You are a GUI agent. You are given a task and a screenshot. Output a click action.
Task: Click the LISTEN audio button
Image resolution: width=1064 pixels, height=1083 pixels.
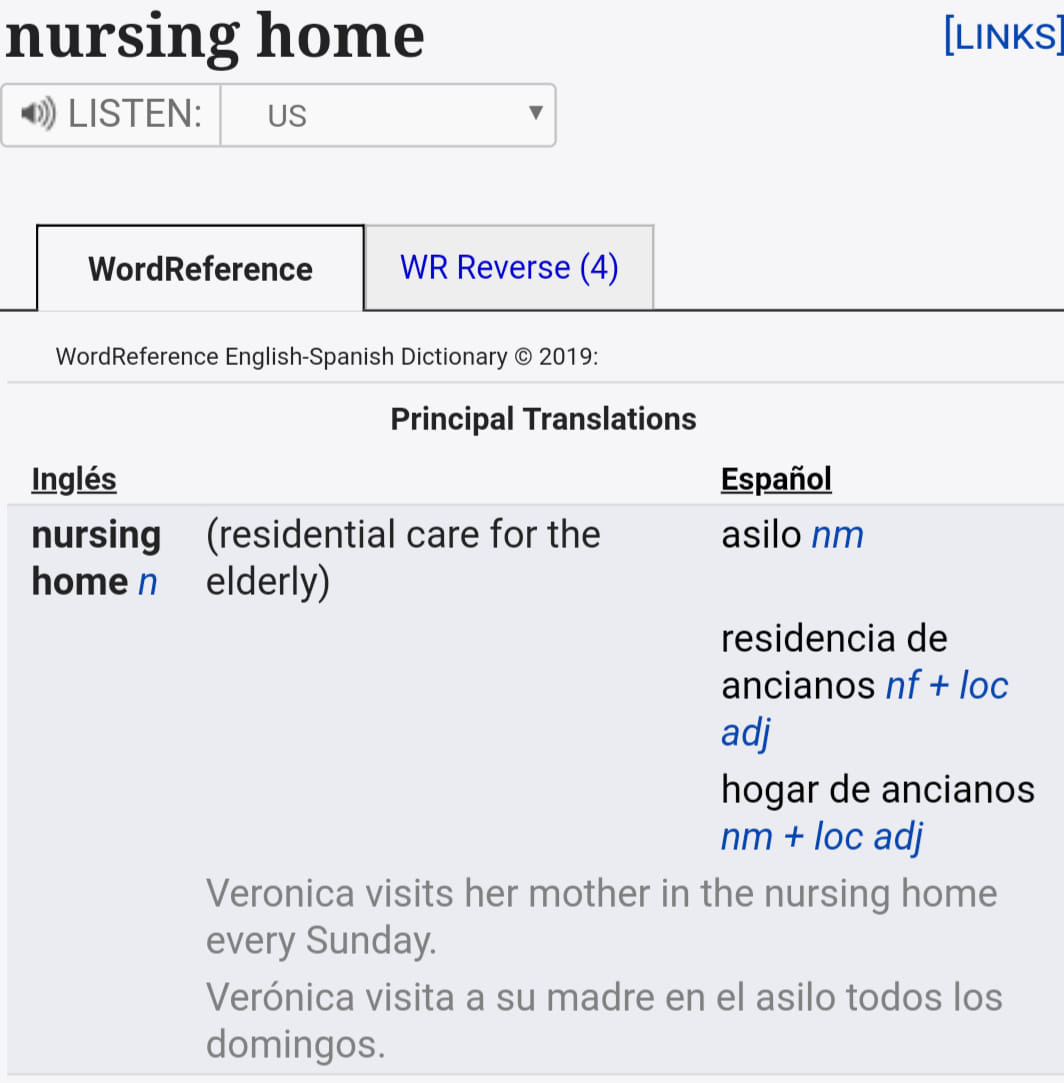pyautogui.click(x=111, y=115)
